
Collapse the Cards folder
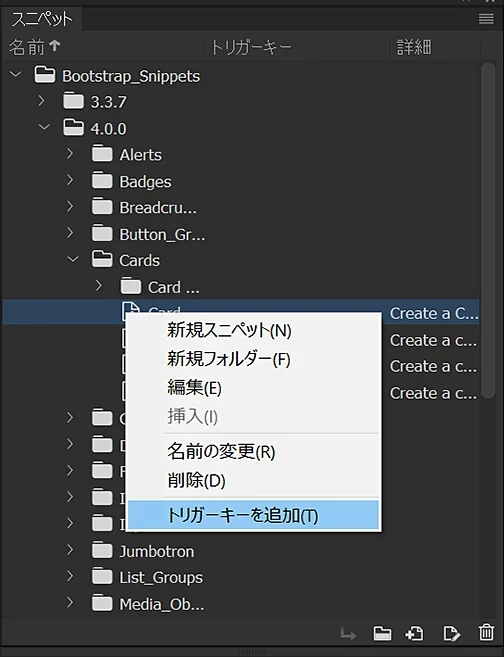pyautogui.click(x=73, y=259)
